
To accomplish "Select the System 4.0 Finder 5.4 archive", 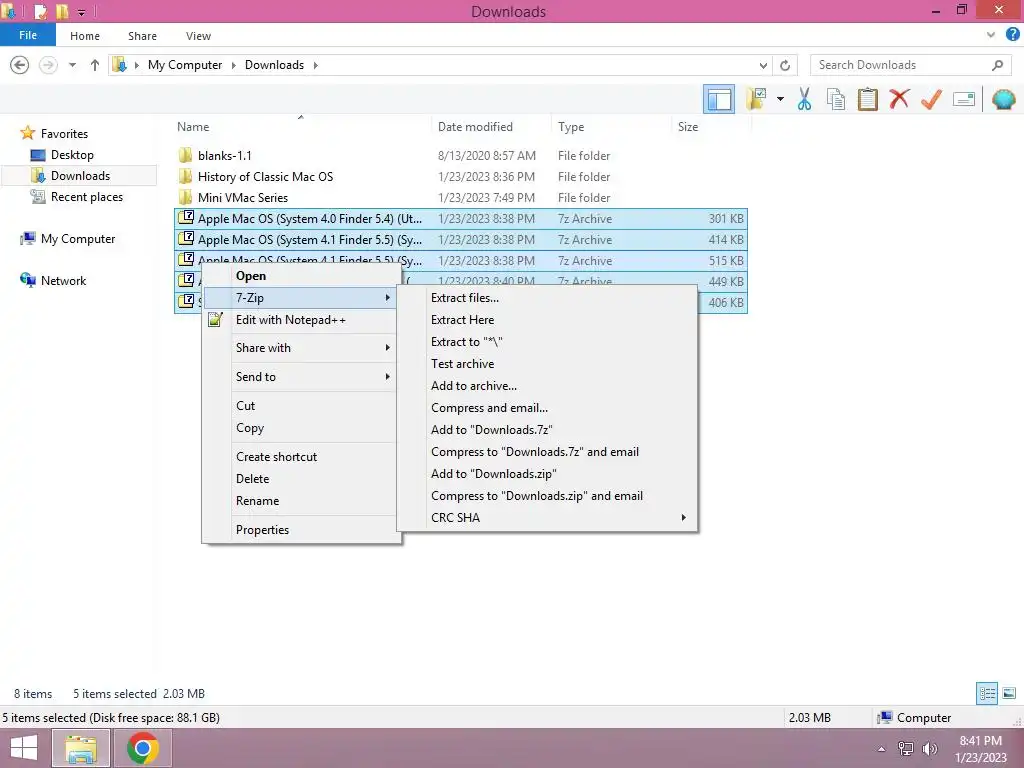I will (460, 219).
